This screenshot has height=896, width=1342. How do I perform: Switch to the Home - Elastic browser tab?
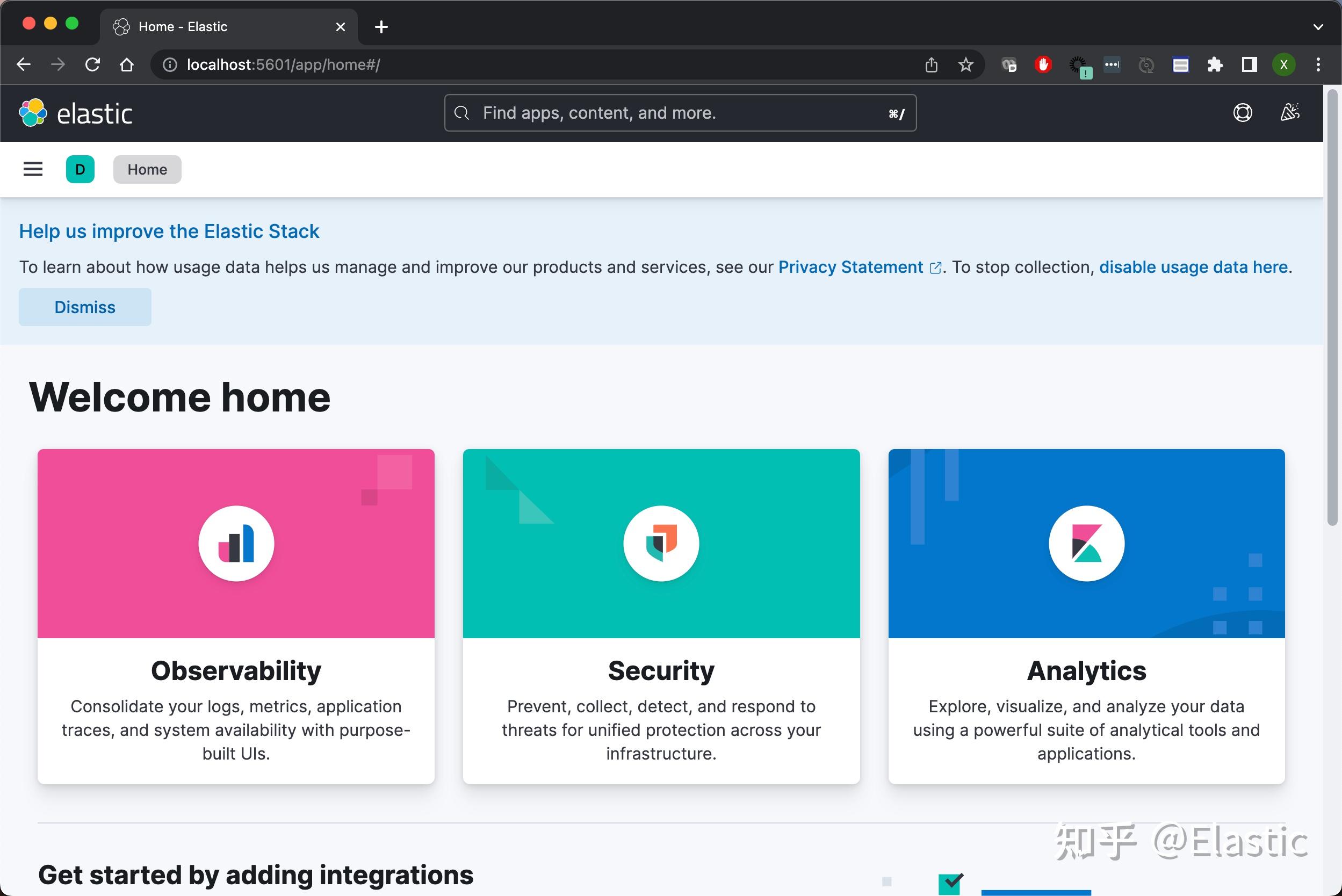[x=183, y=26]
